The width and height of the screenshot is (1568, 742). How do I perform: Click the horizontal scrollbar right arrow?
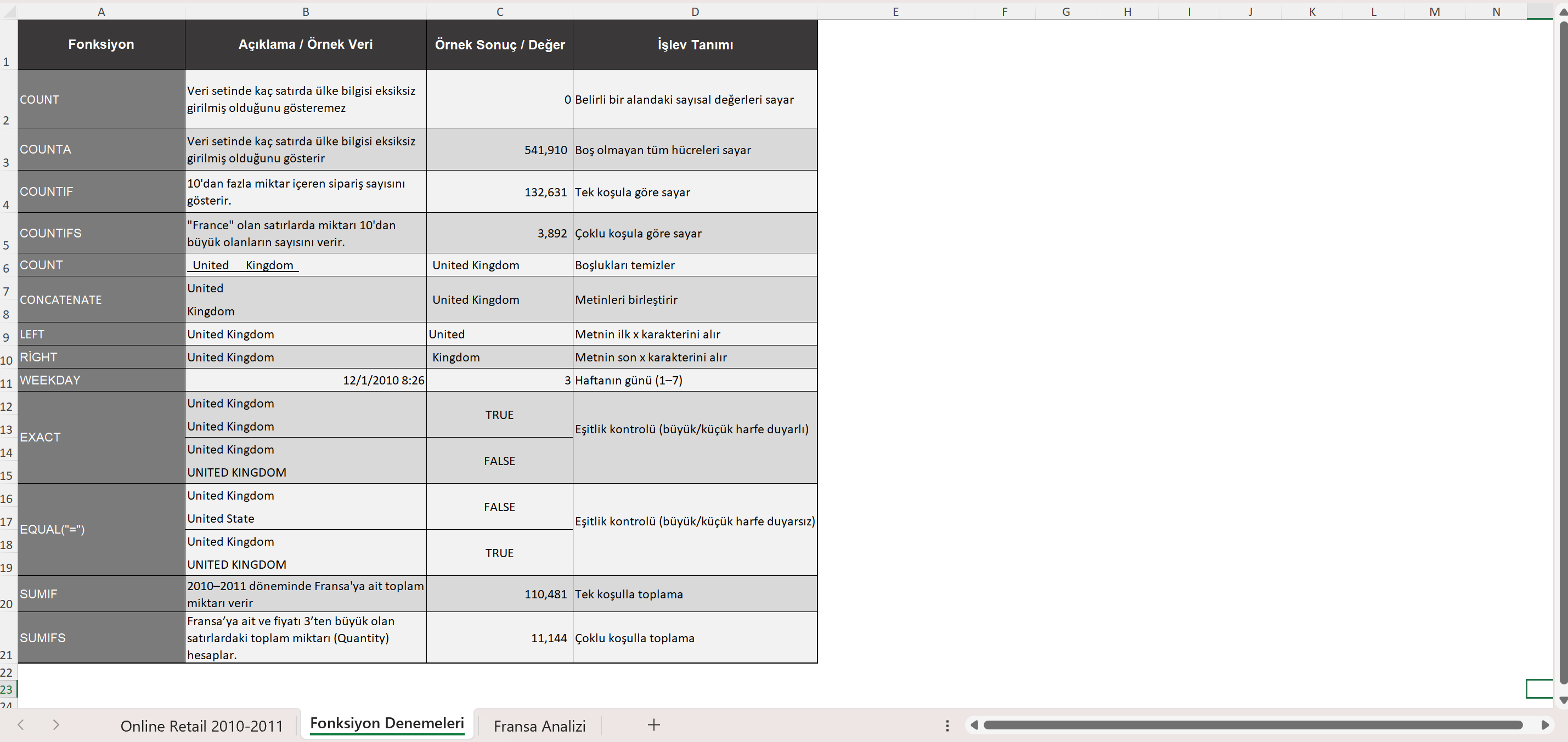[1545, 725]
